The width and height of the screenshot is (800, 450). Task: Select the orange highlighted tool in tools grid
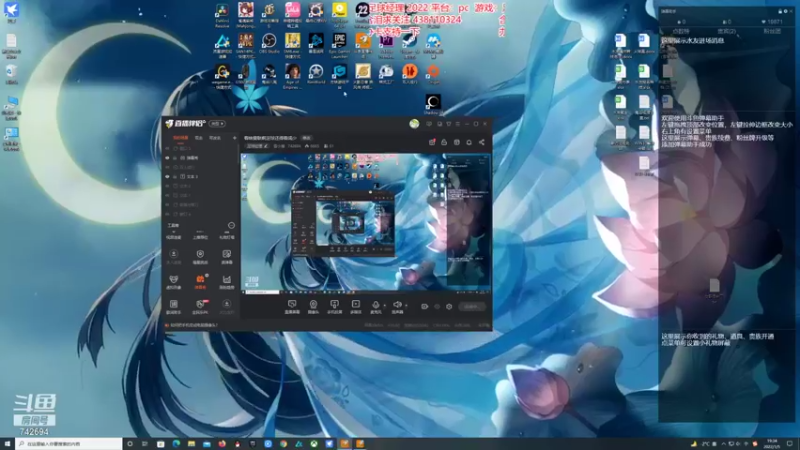point(200,281)
